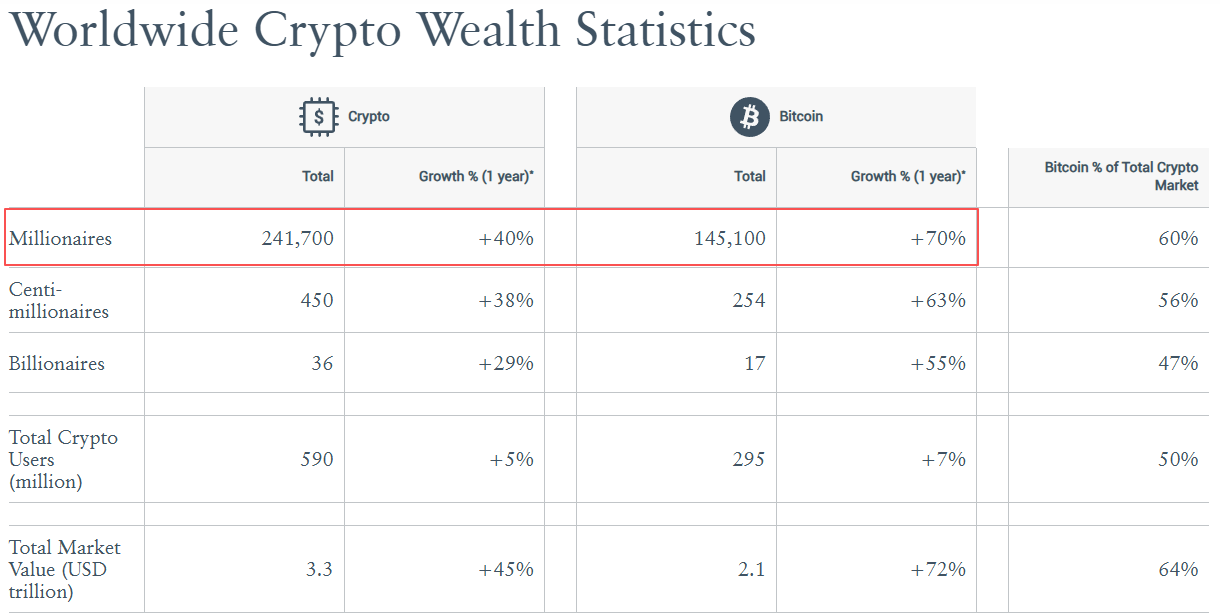Click the Millionaires row label
The width and height of the screenshot is (1220, 614).
[x=61, y=239]
